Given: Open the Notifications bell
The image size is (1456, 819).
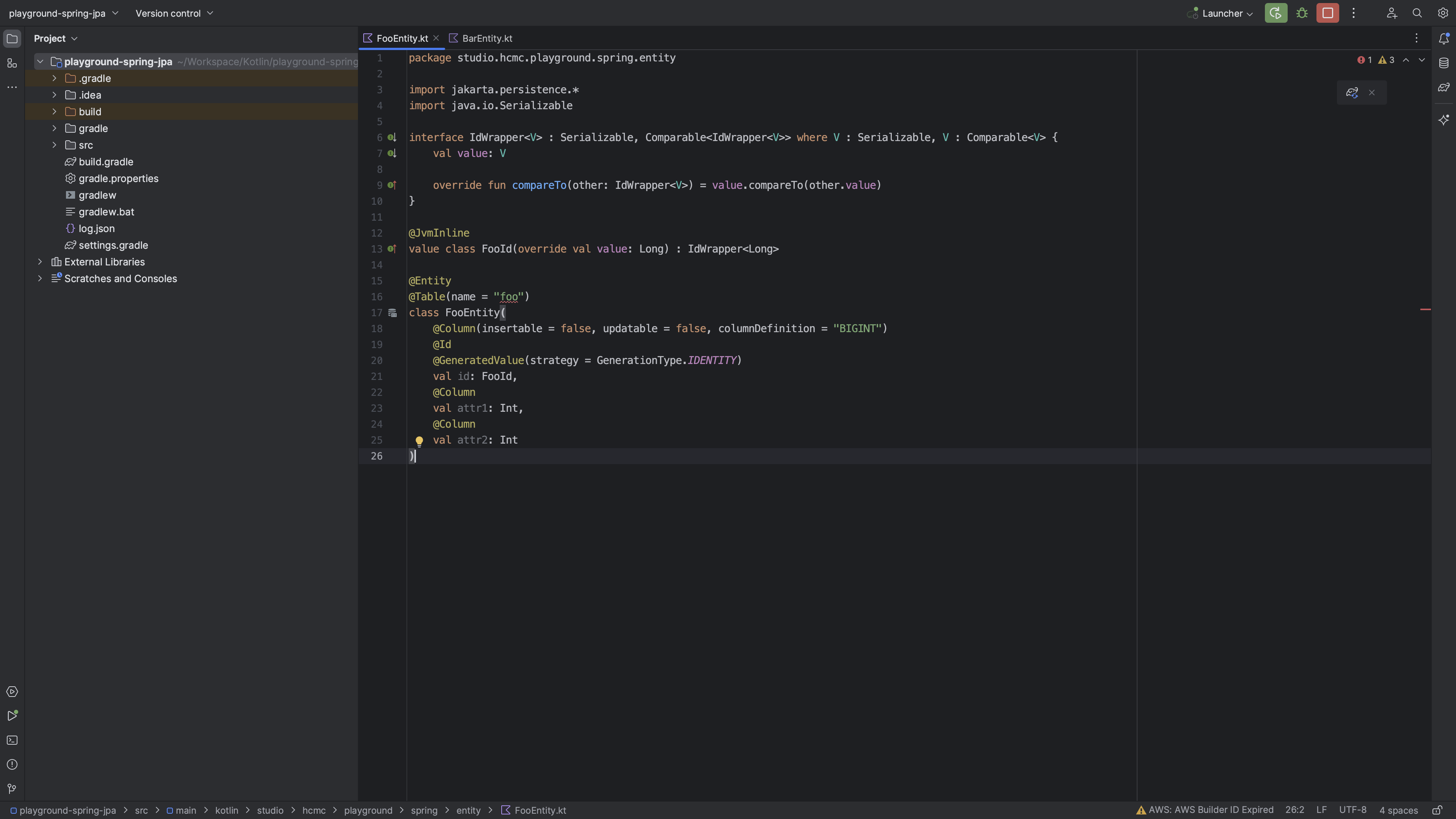Looking at the screenshot, I should pyautogui.click(x=1443, y=38).
